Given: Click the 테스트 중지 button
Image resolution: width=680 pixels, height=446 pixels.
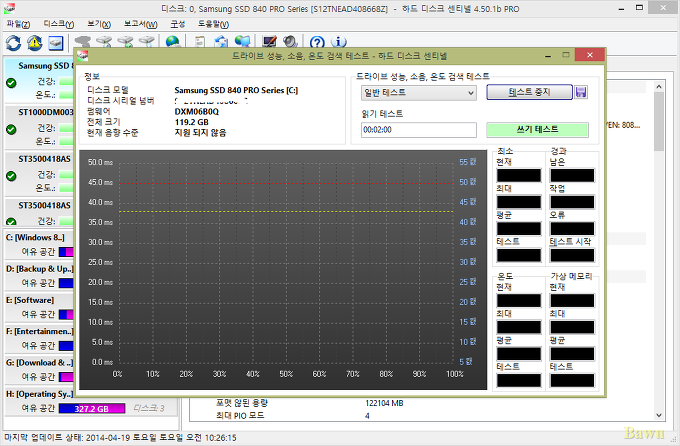Looking at the screenshot, I should 529,92.
